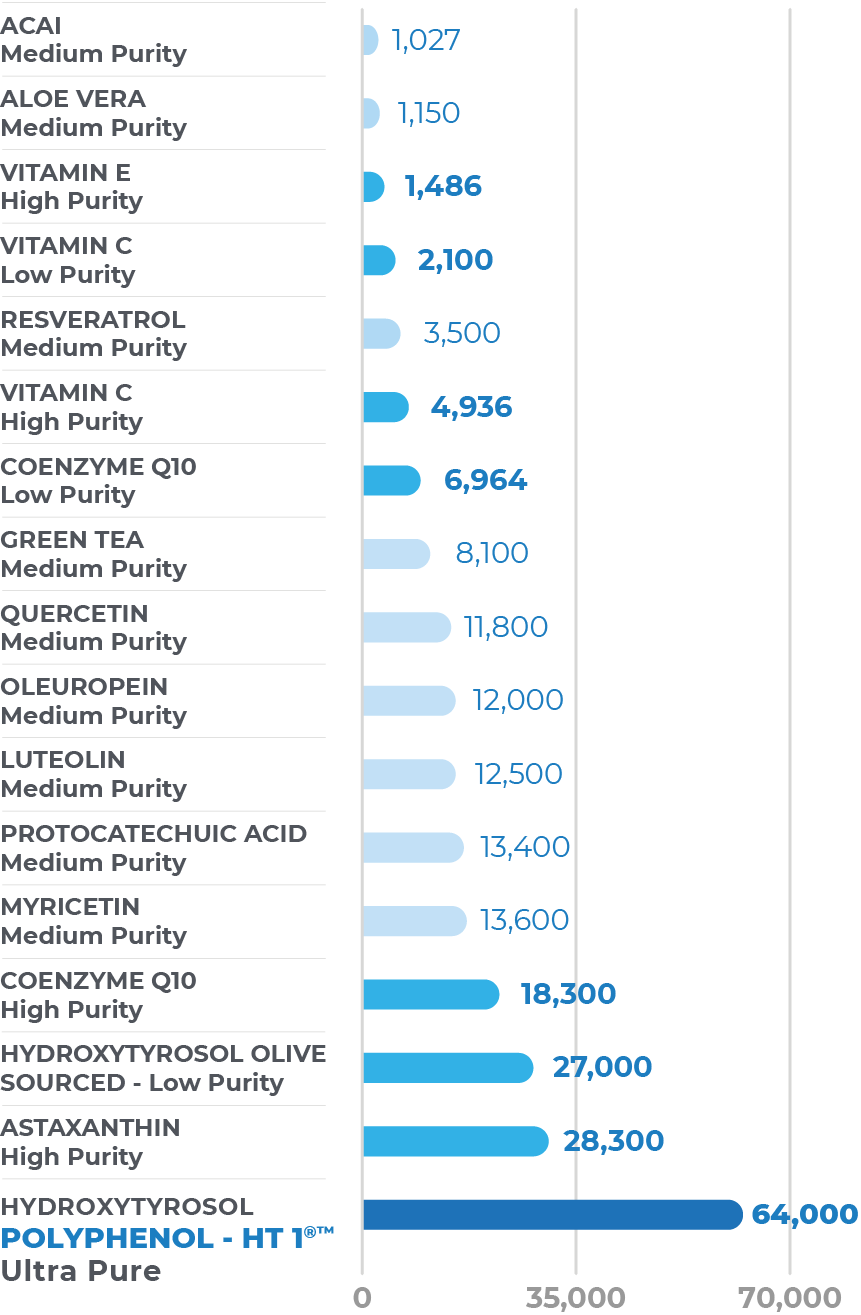Click the 4,936 value label

click(x=471, y=407)
